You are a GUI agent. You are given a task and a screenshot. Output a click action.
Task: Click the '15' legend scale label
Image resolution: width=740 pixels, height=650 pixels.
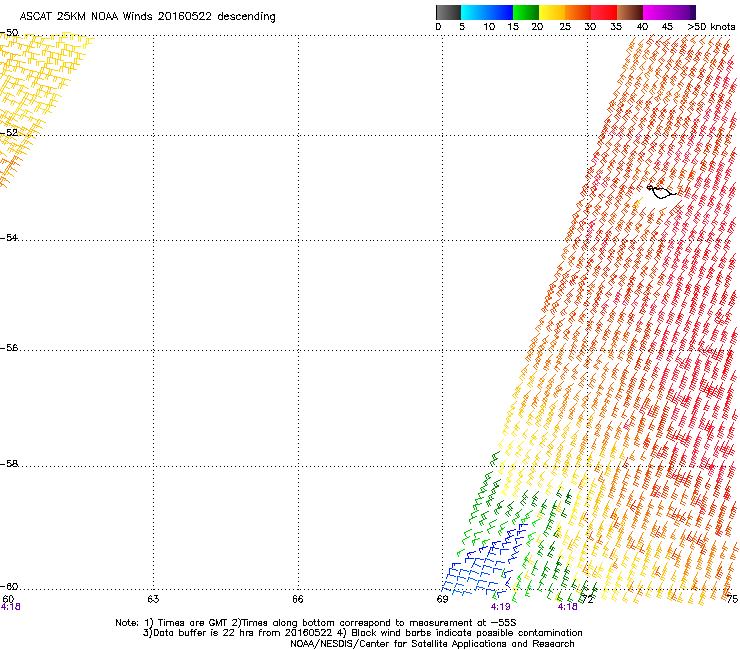pyautogui.click(x=513, y=27)
